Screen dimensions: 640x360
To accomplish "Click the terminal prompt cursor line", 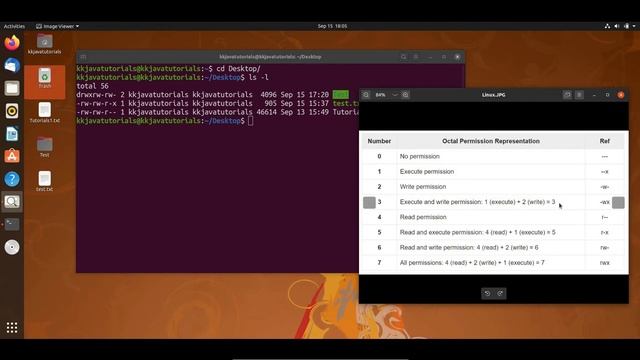I will click(165, 121).
